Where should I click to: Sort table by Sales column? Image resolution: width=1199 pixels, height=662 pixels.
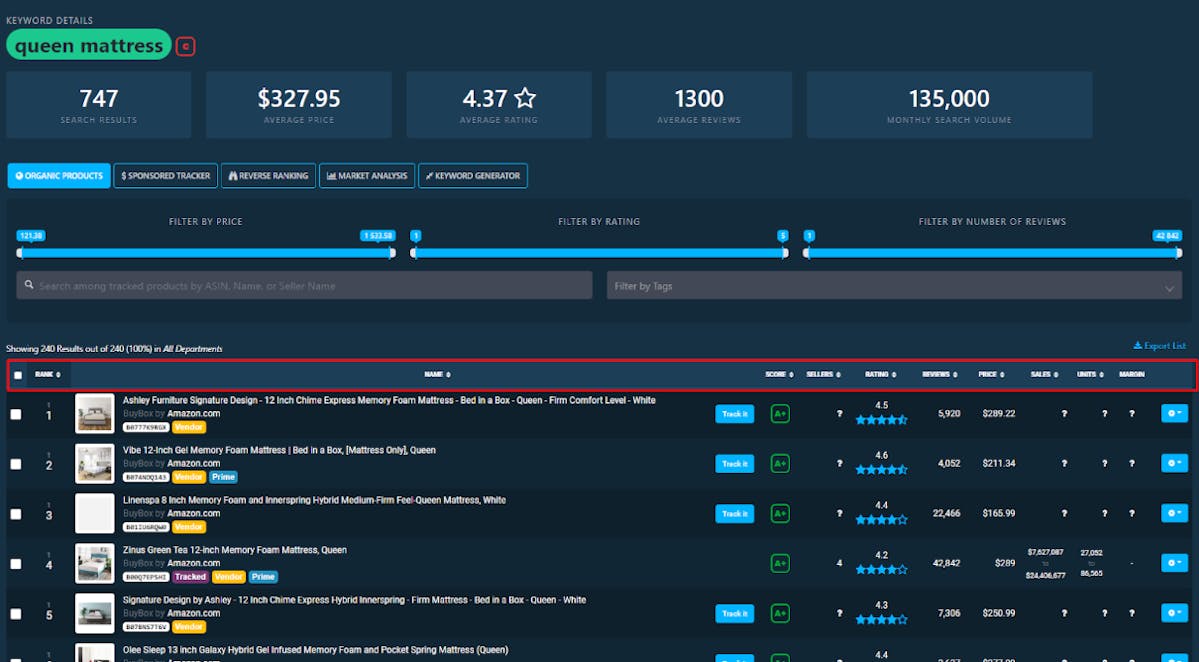[1045, 375]
